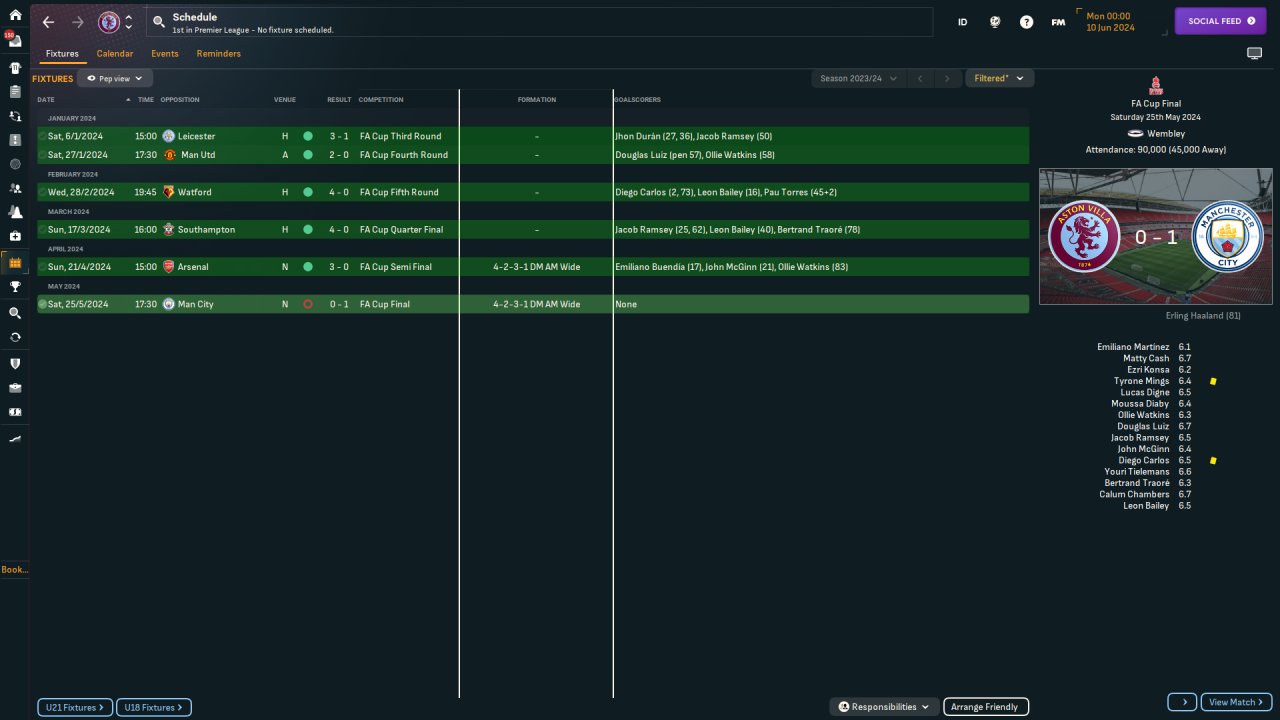Open the briefcase sidebar icon
Image resolution: width=1280 pixels, height=720 pixels.
[x=15, y=388]
